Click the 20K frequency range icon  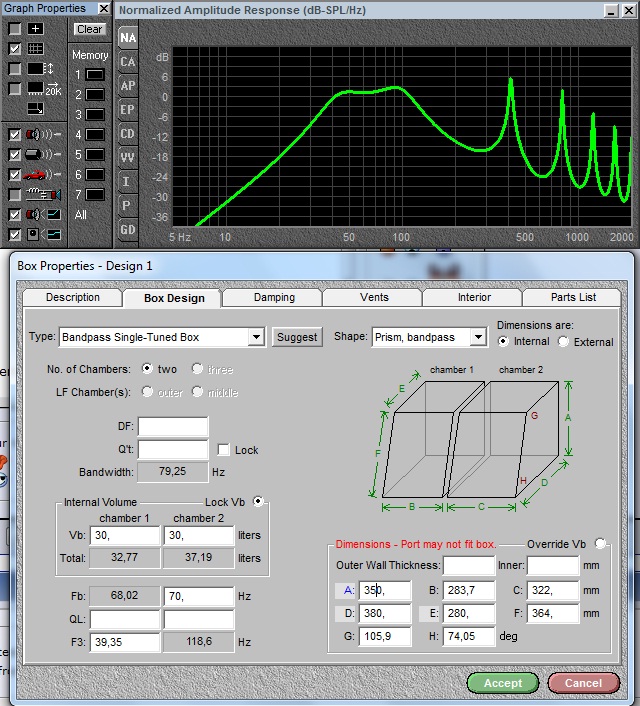click(44, 89)
